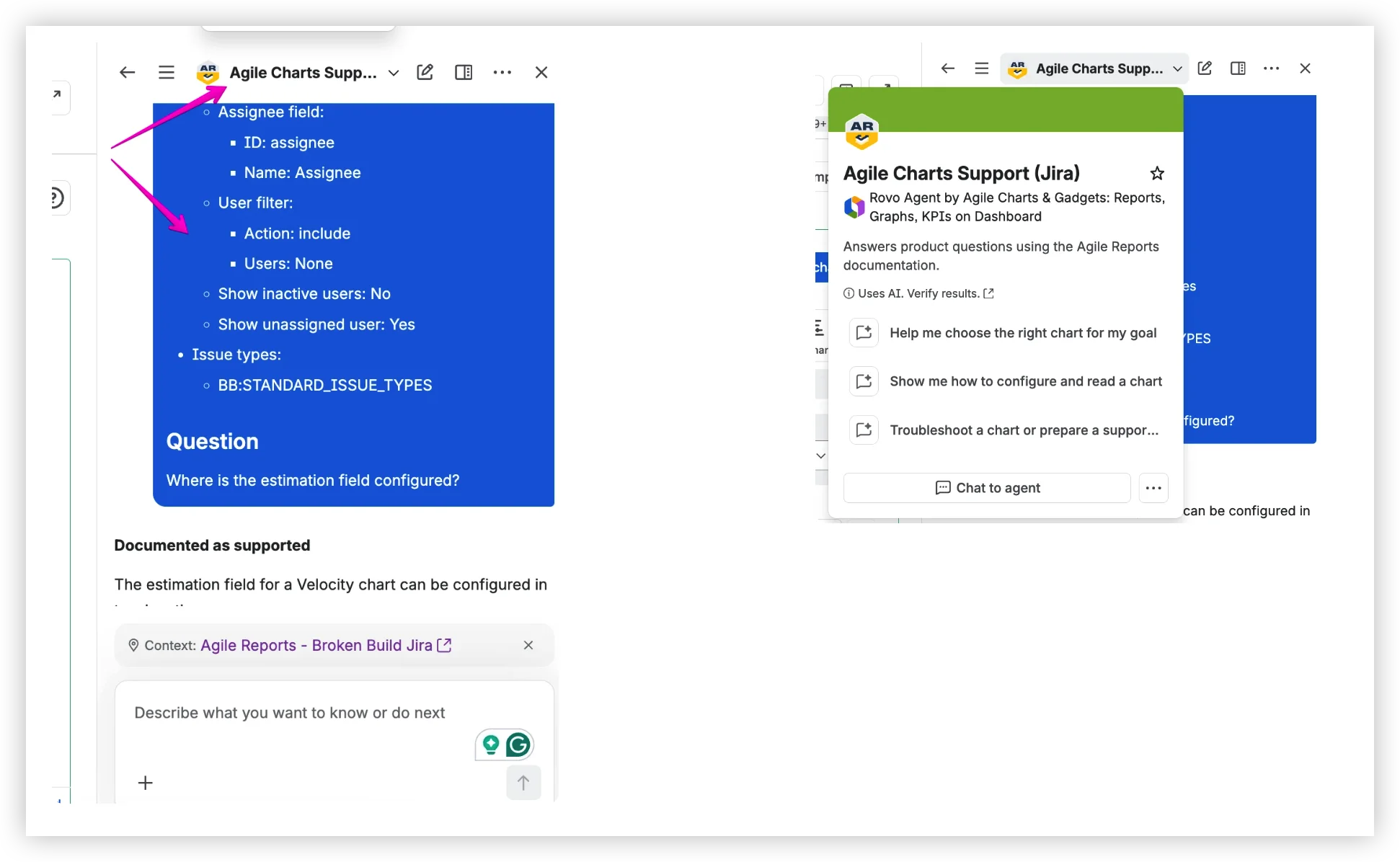Remove the Context chip with its X
This screenshot has width=1400, height=862.
[x=528, y=645]
